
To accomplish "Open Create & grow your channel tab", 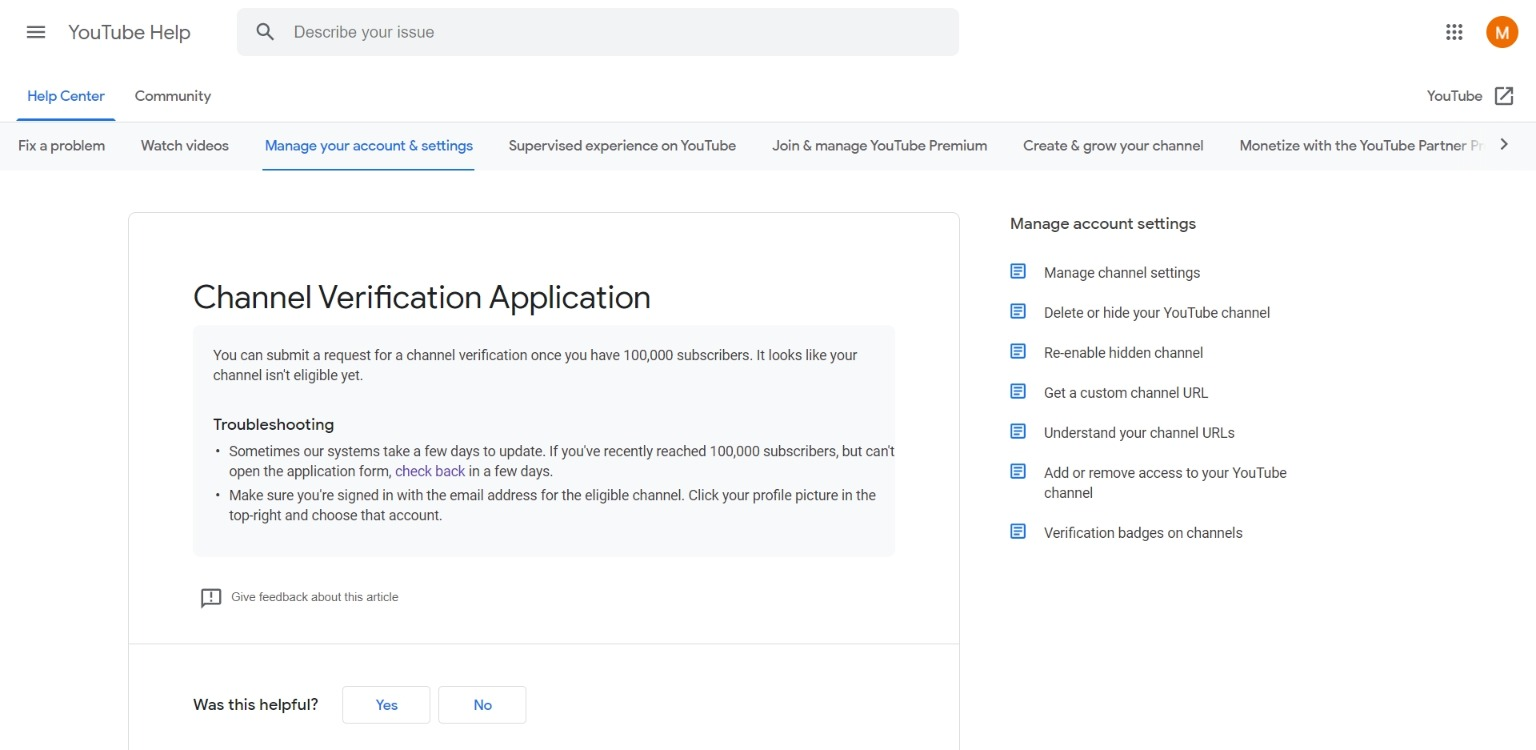I will pos(1113,146).
